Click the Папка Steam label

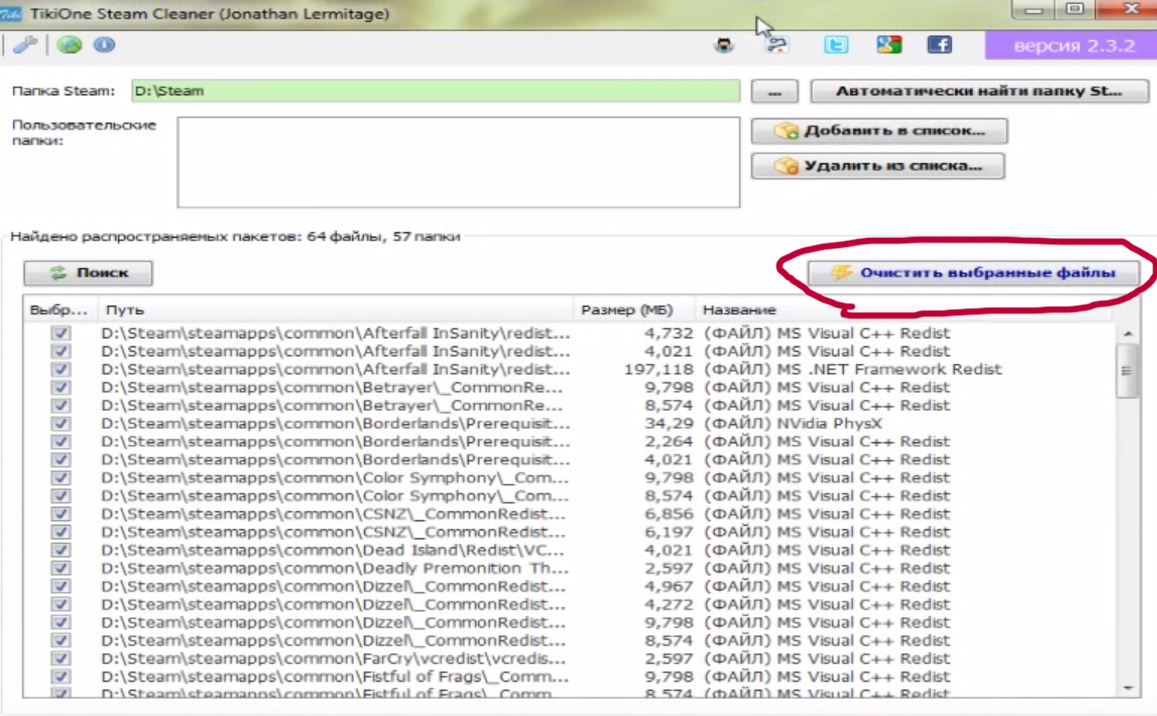click(x=63, y=91)
